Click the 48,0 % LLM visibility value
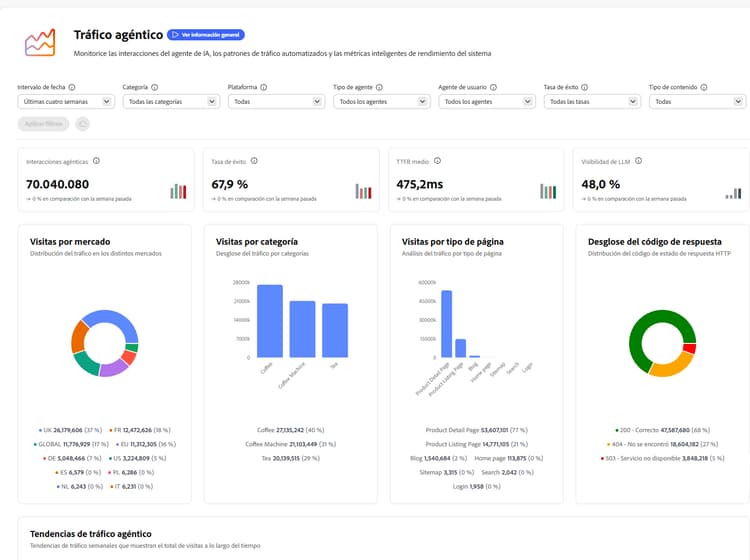 [x=600, y=184]
